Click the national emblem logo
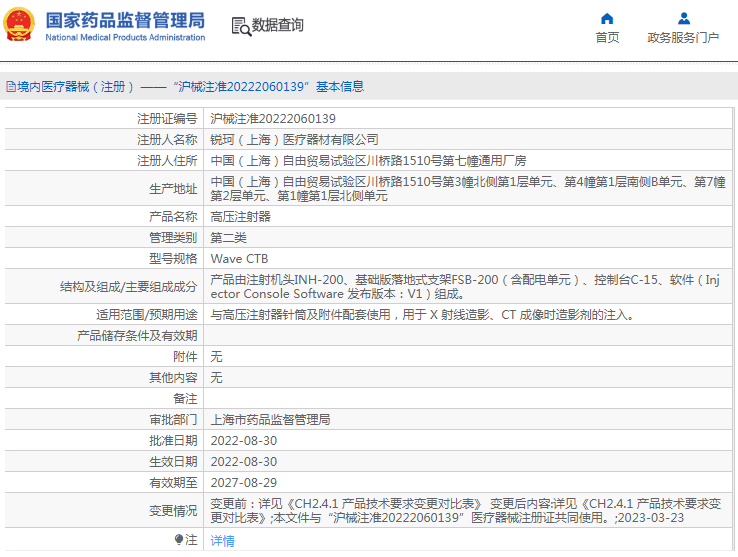 coord(19,25)
